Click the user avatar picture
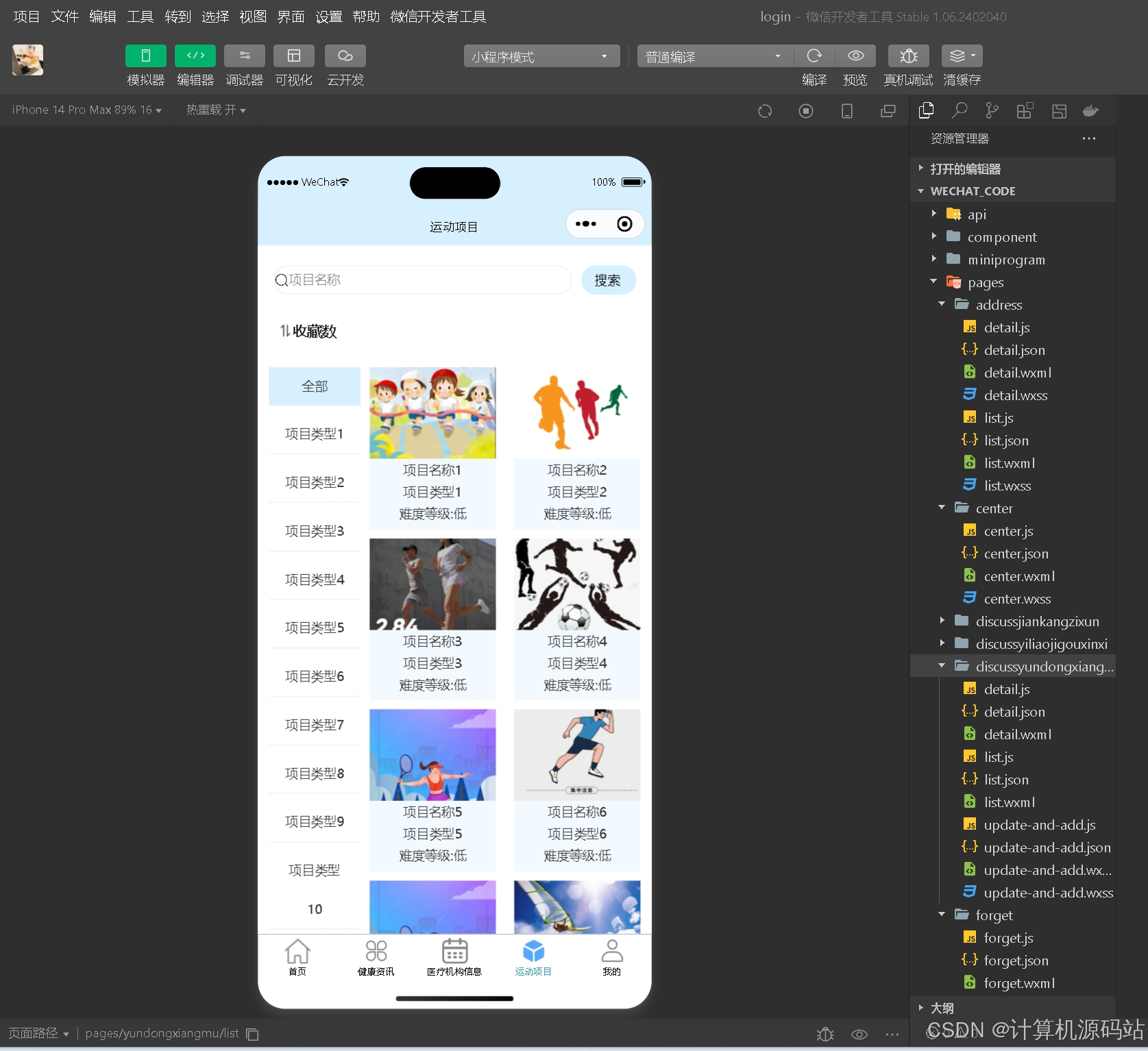 (x=27, y=60)
